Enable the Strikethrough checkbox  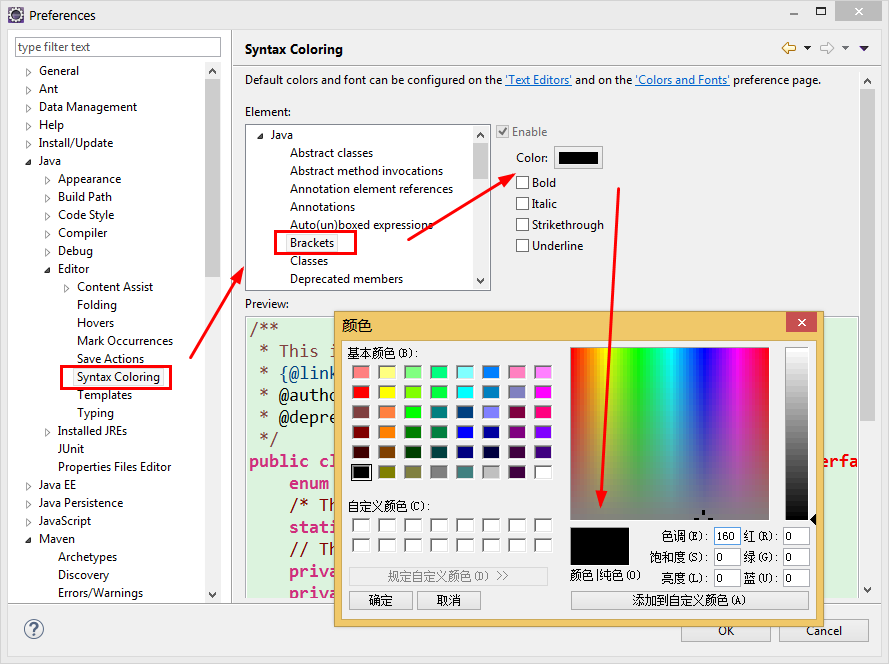coord(522,225)
